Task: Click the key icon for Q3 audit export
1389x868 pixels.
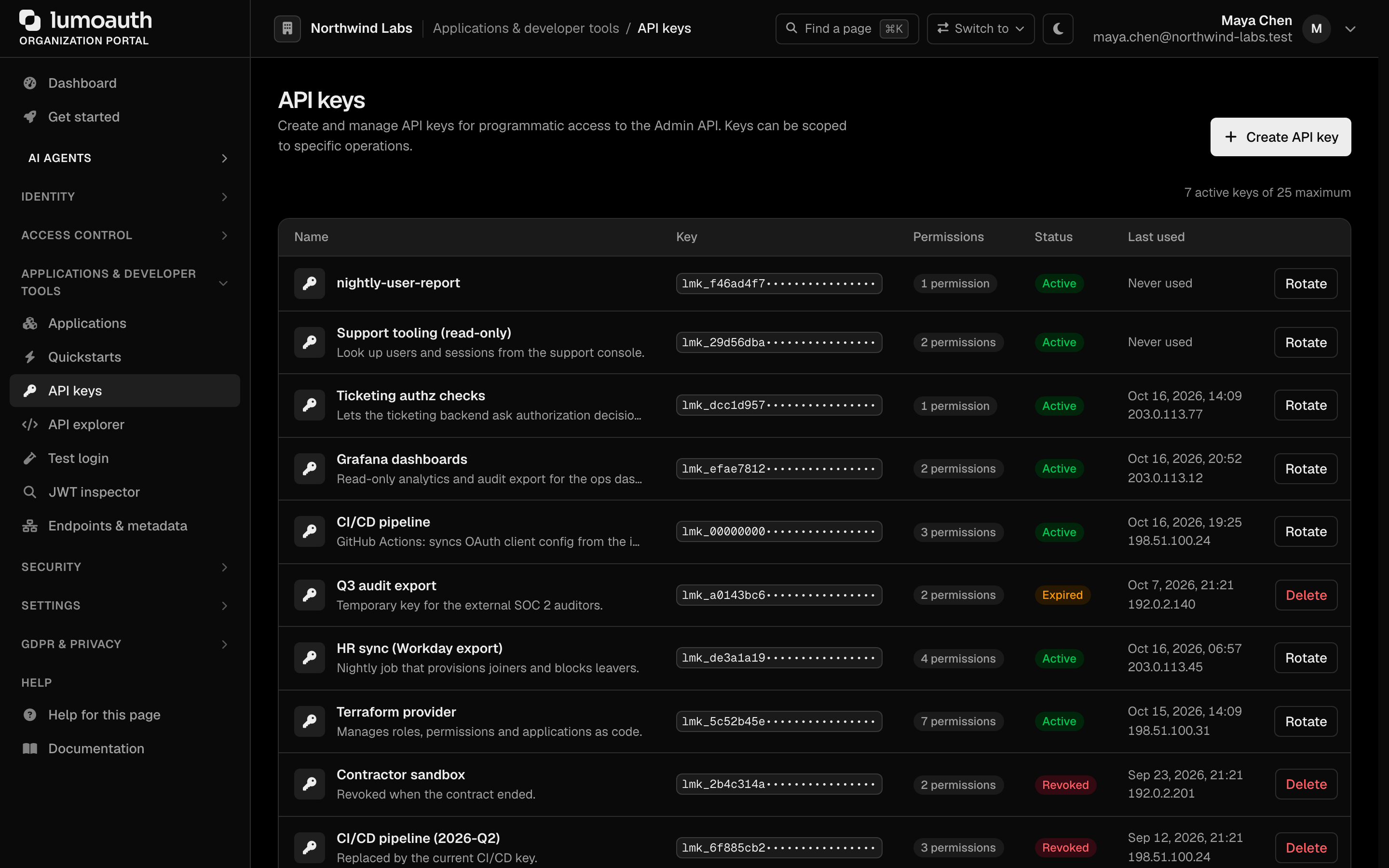Action: point(309,595)
